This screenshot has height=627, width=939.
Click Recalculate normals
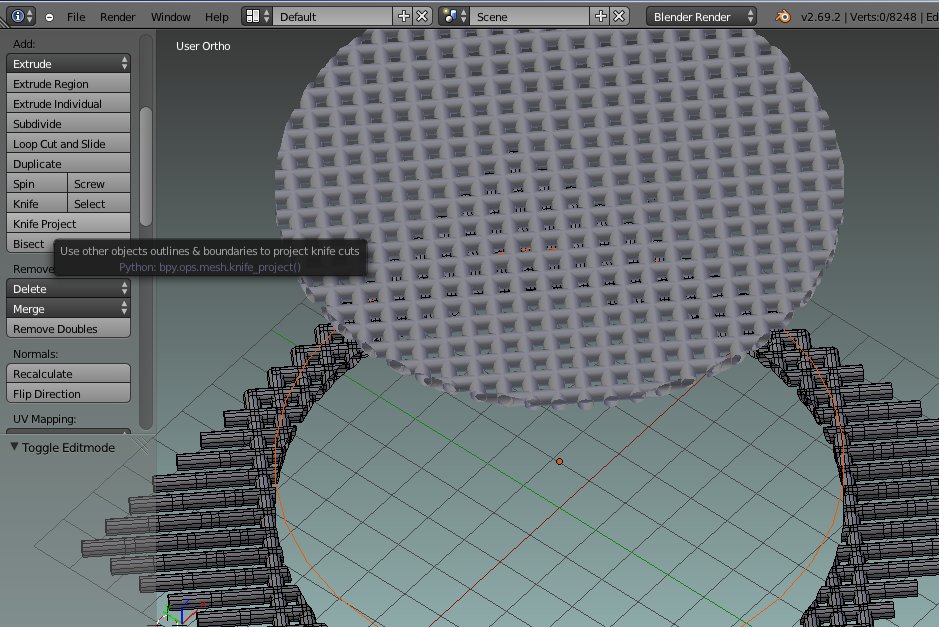pos(68,374)
